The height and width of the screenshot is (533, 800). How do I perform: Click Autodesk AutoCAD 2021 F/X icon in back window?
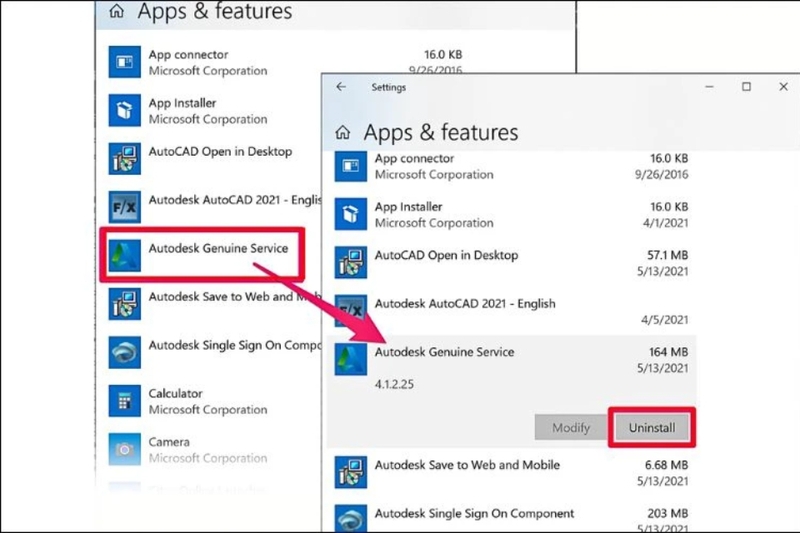coord(124,208)
